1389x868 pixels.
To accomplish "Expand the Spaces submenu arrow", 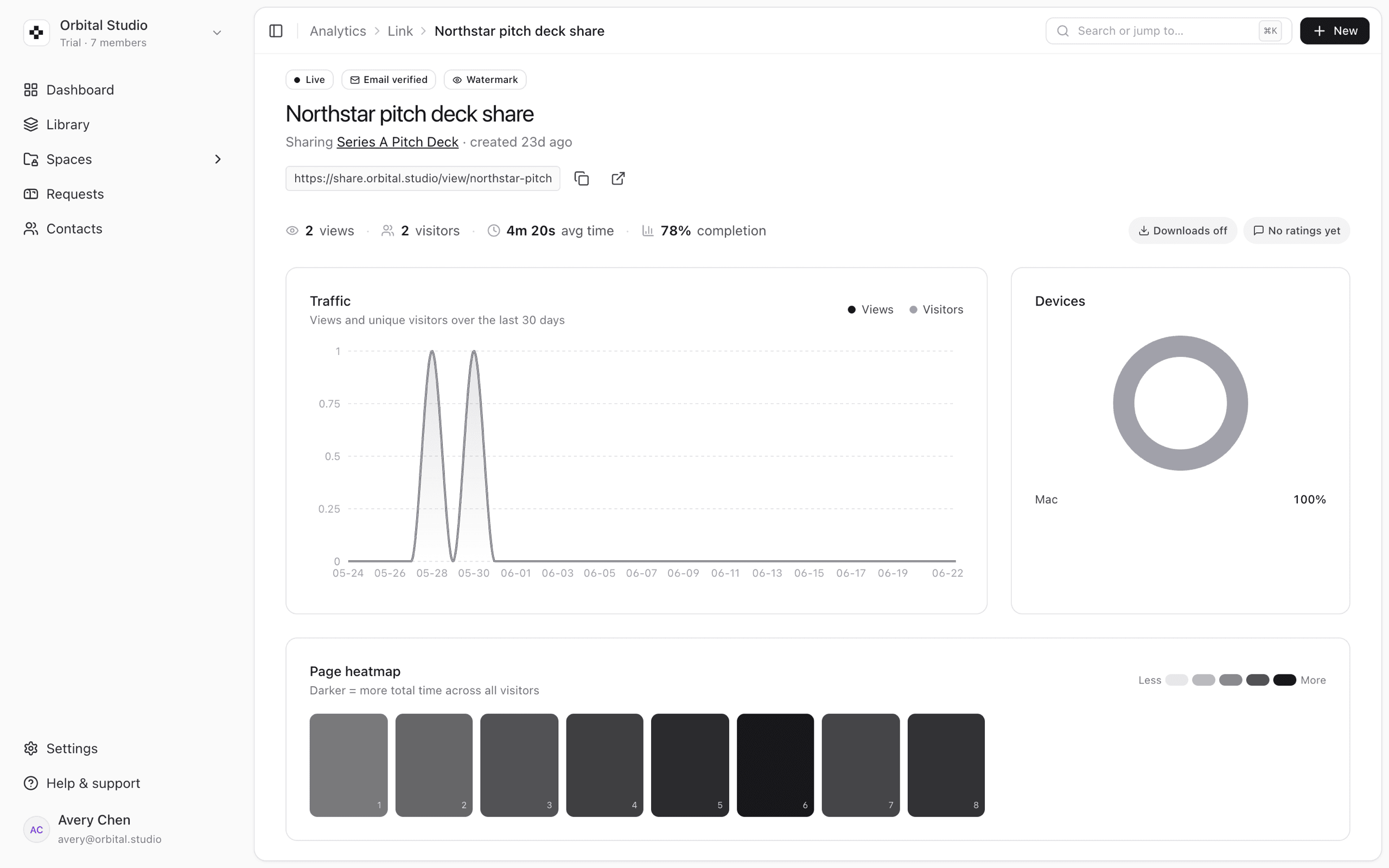I will click(218, 159).
